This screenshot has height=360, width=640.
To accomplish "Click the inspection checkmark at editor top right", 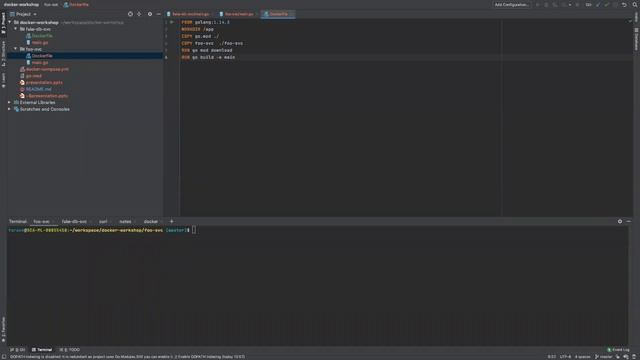I will pyautogui.click(x=629, y=21).
